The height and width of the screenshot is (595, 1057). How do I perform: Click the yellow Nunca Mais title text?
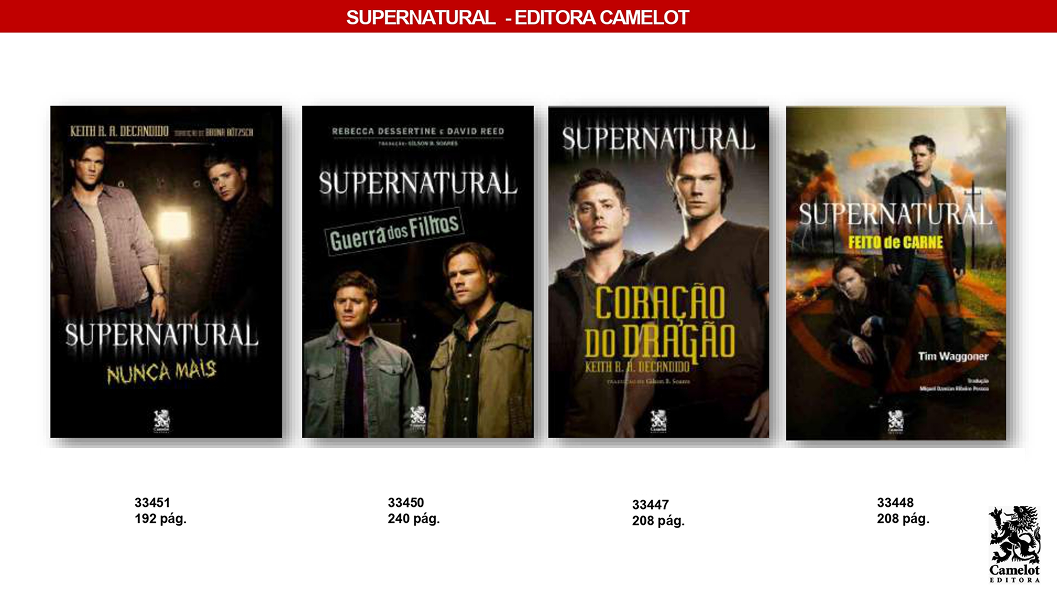coord(162,371)
